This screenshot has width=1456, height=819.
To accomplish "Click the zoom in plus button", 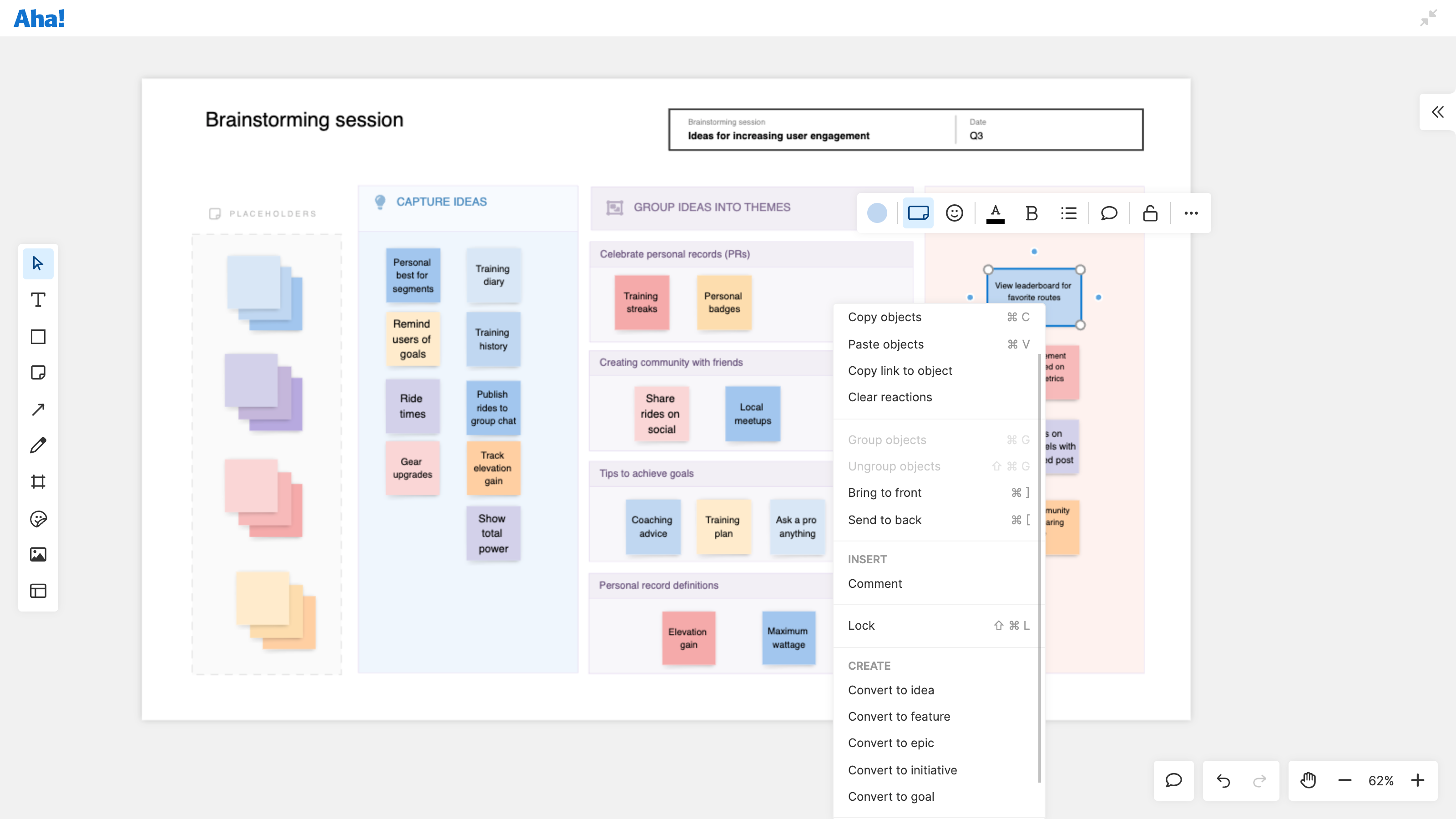I will 1418,781.
